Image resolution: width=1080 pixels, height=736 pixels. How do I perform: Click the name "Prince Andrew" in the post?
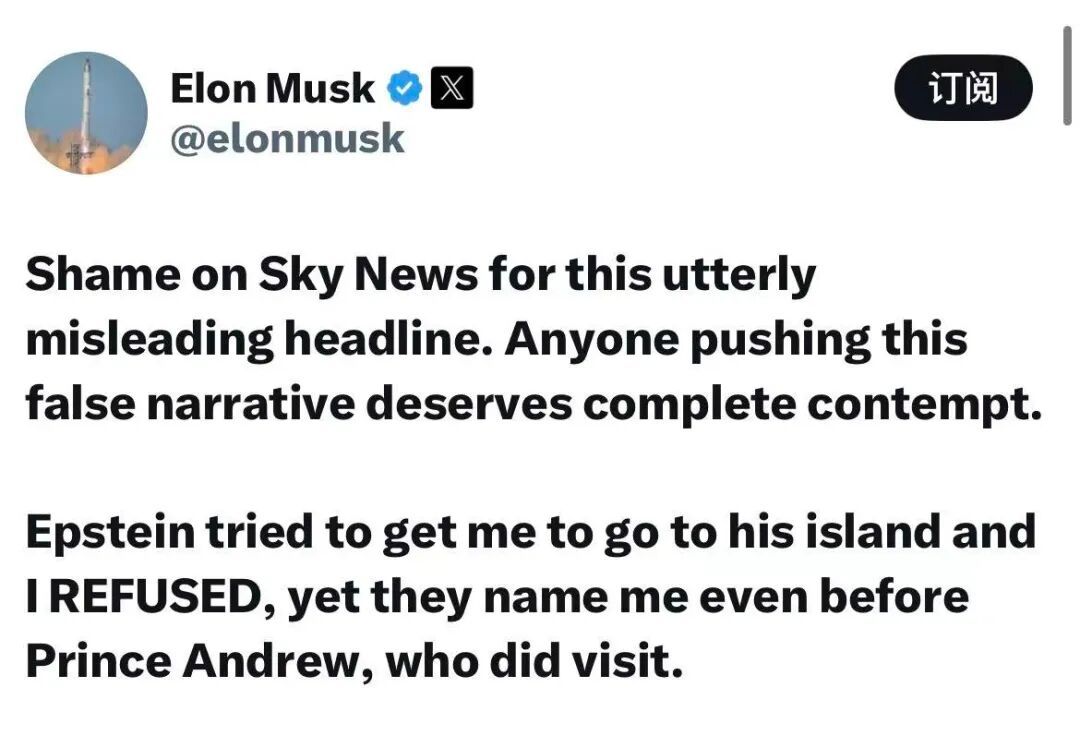(x=190, y=661)
